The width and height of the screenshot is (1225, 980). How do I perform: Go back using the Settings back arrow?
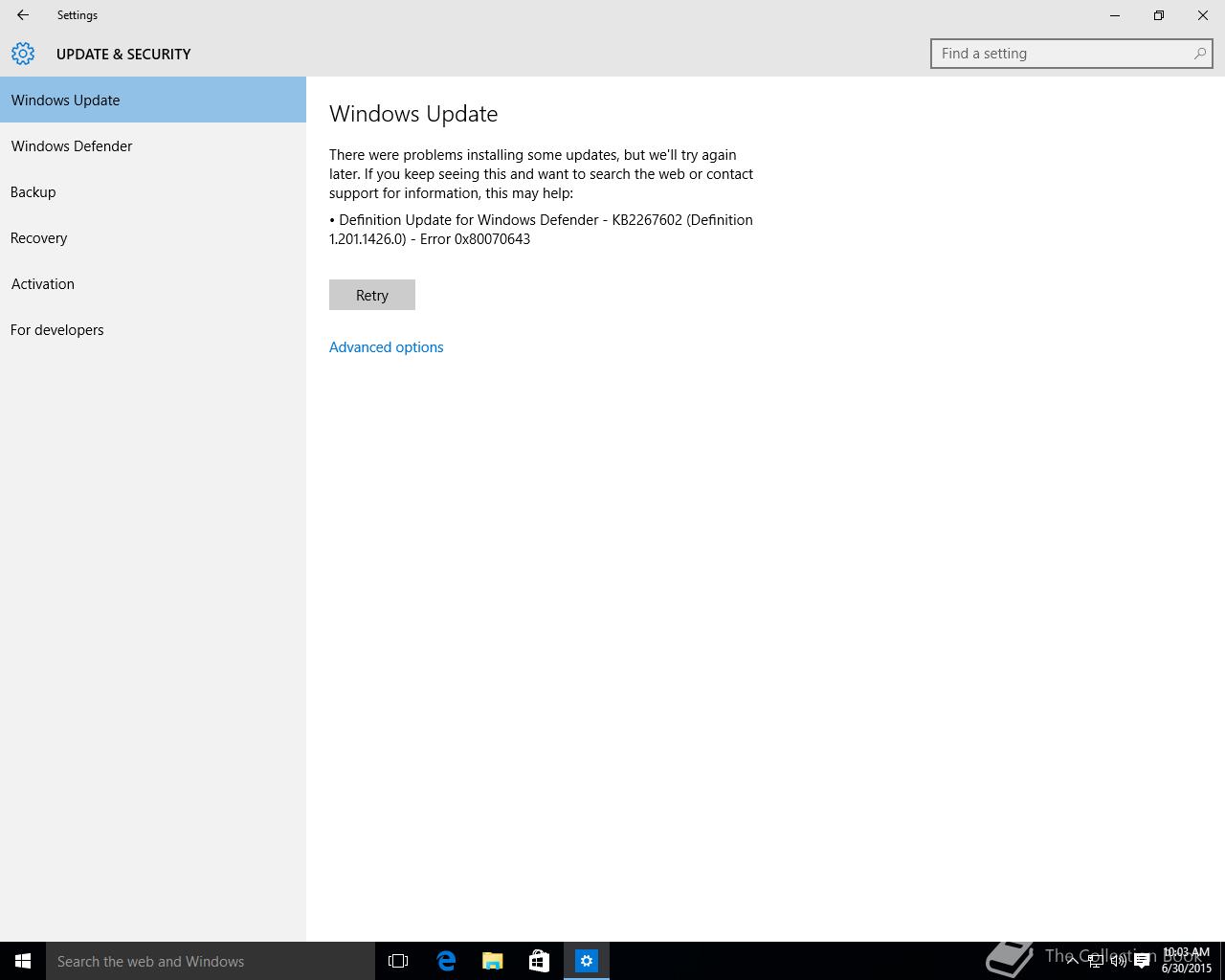[23, 15]
